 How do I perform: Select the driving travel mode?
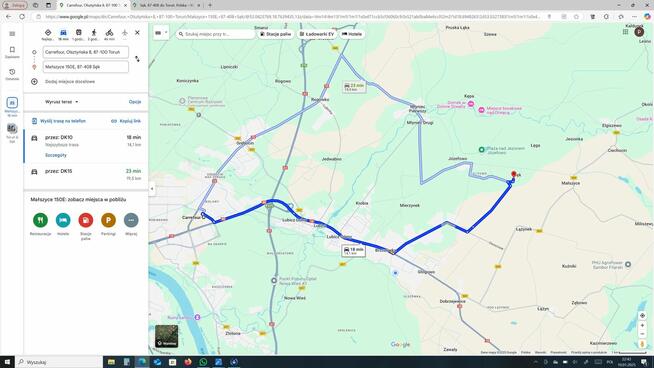click(x=63, y=33)
